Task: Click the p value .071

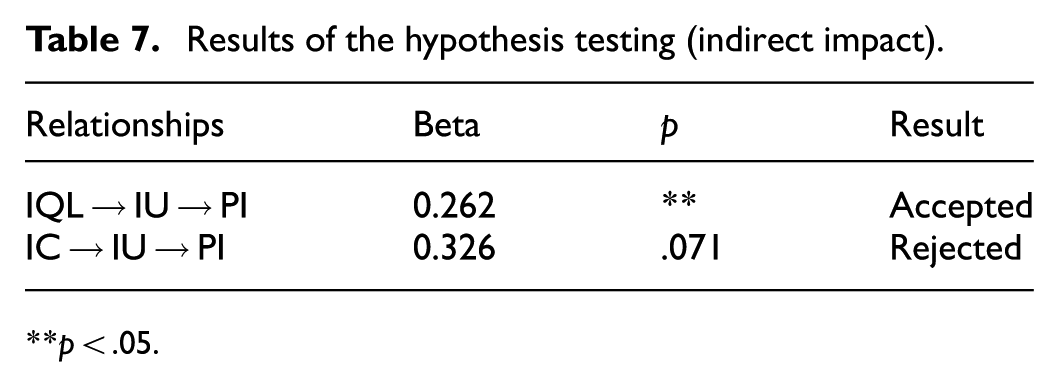Action: click(690, 249)
